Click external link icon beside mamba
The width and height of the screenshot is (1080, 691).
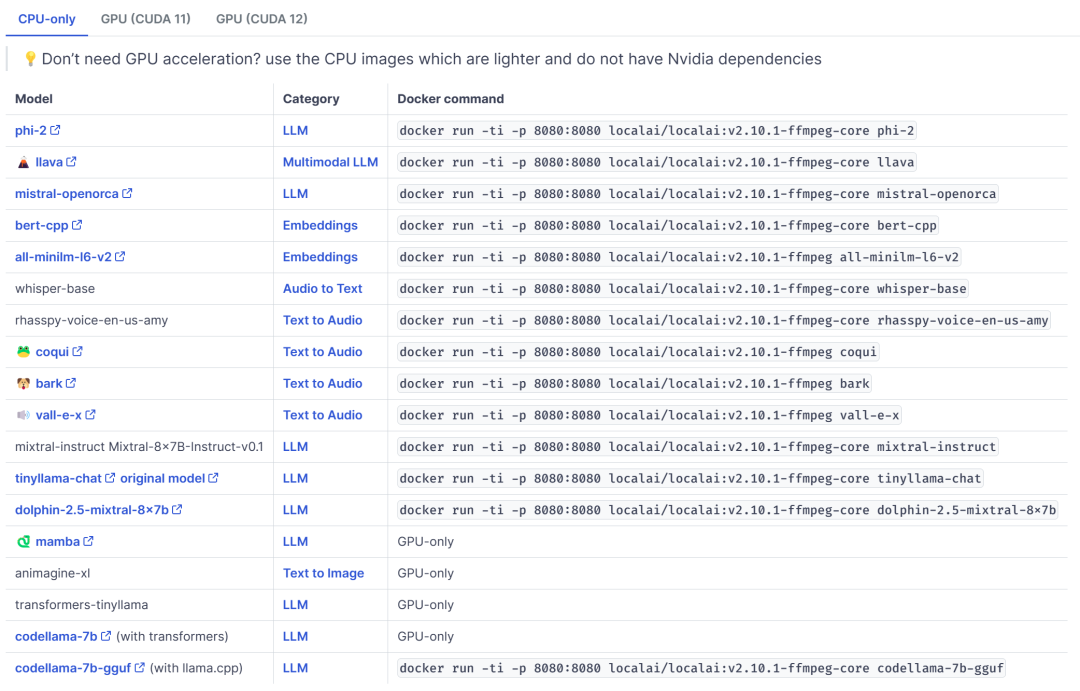[88, 541]
